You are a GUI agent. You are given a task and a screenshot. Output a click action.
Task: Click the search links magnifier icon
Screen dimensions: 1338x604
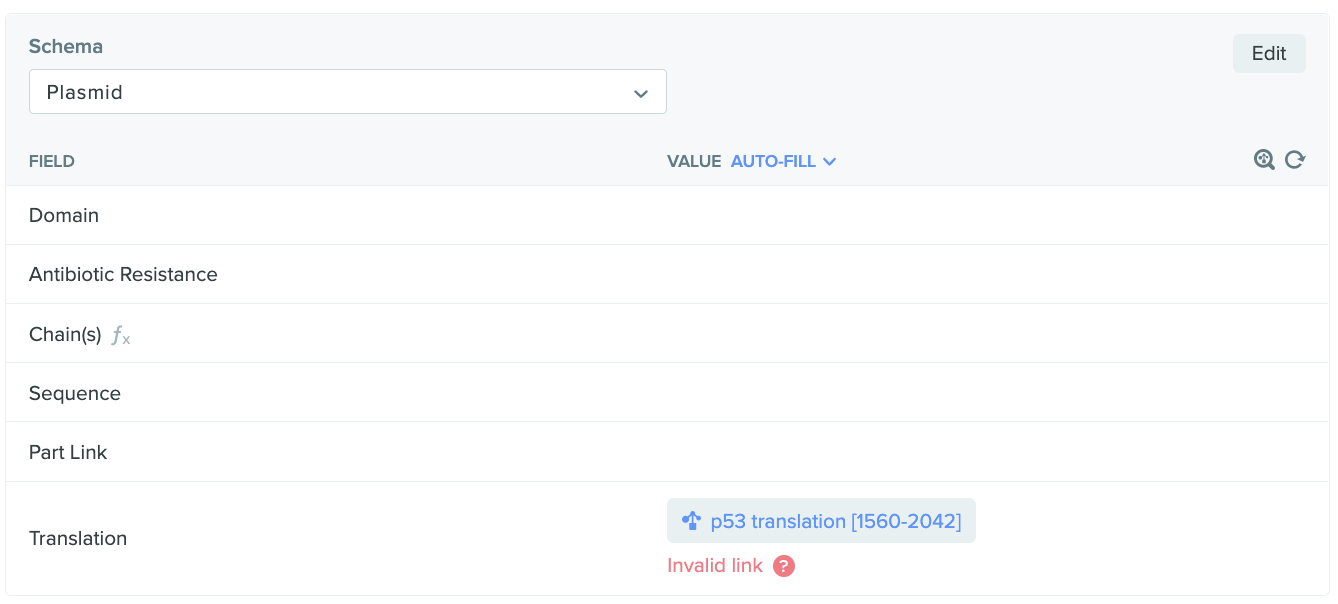[1264, 160]
